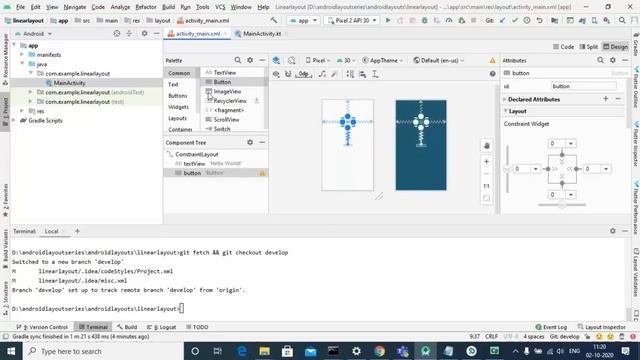This screenshot has width=640, height=360.
Task: Open the profiler gauge icon in toolbar
Action: 449,20
